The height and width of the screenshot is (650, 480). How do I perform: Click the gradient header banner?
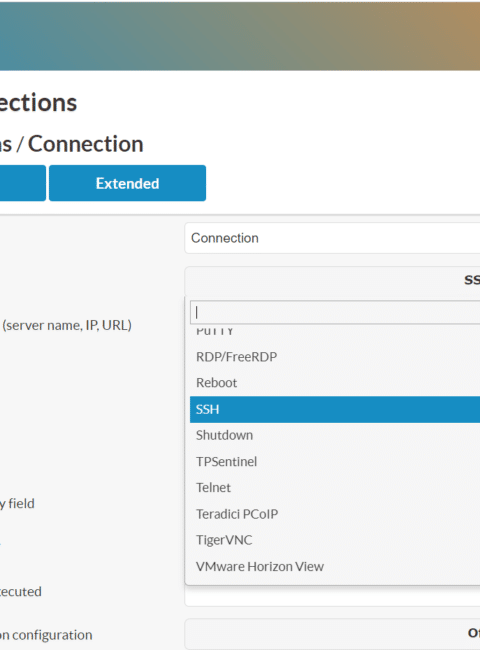click(x=240, y=35)
